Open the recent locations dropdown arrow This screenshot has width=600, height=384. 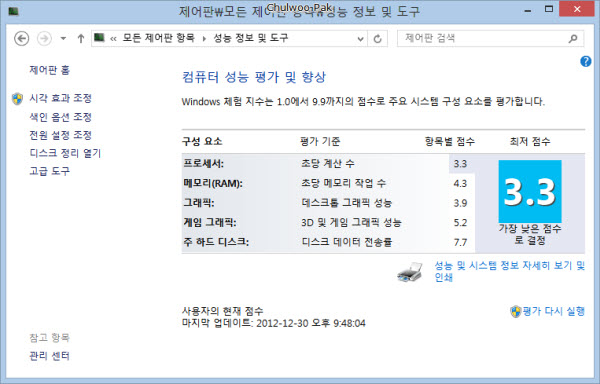point(63,39)
